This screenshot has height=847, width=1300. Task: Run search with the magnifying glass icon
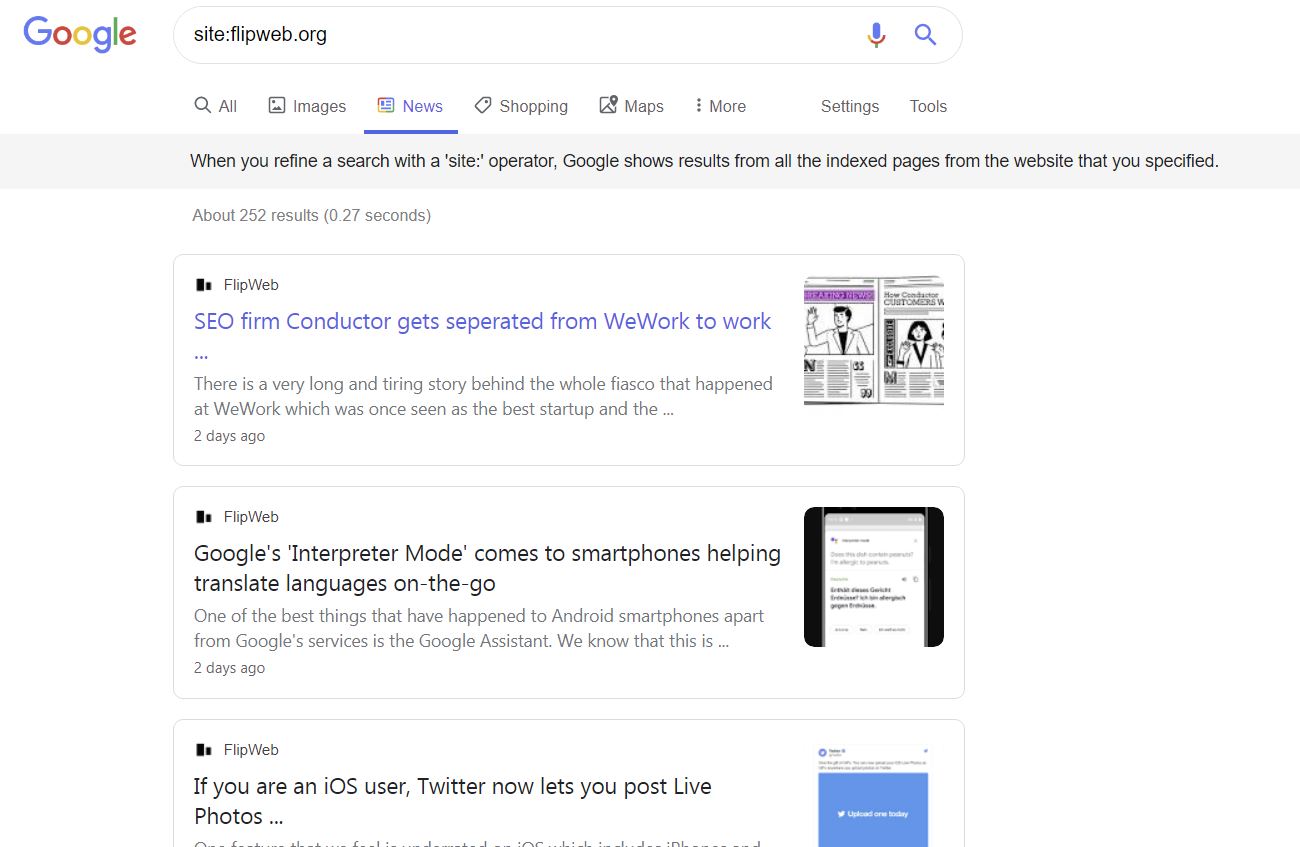click(x=926, y=35)
